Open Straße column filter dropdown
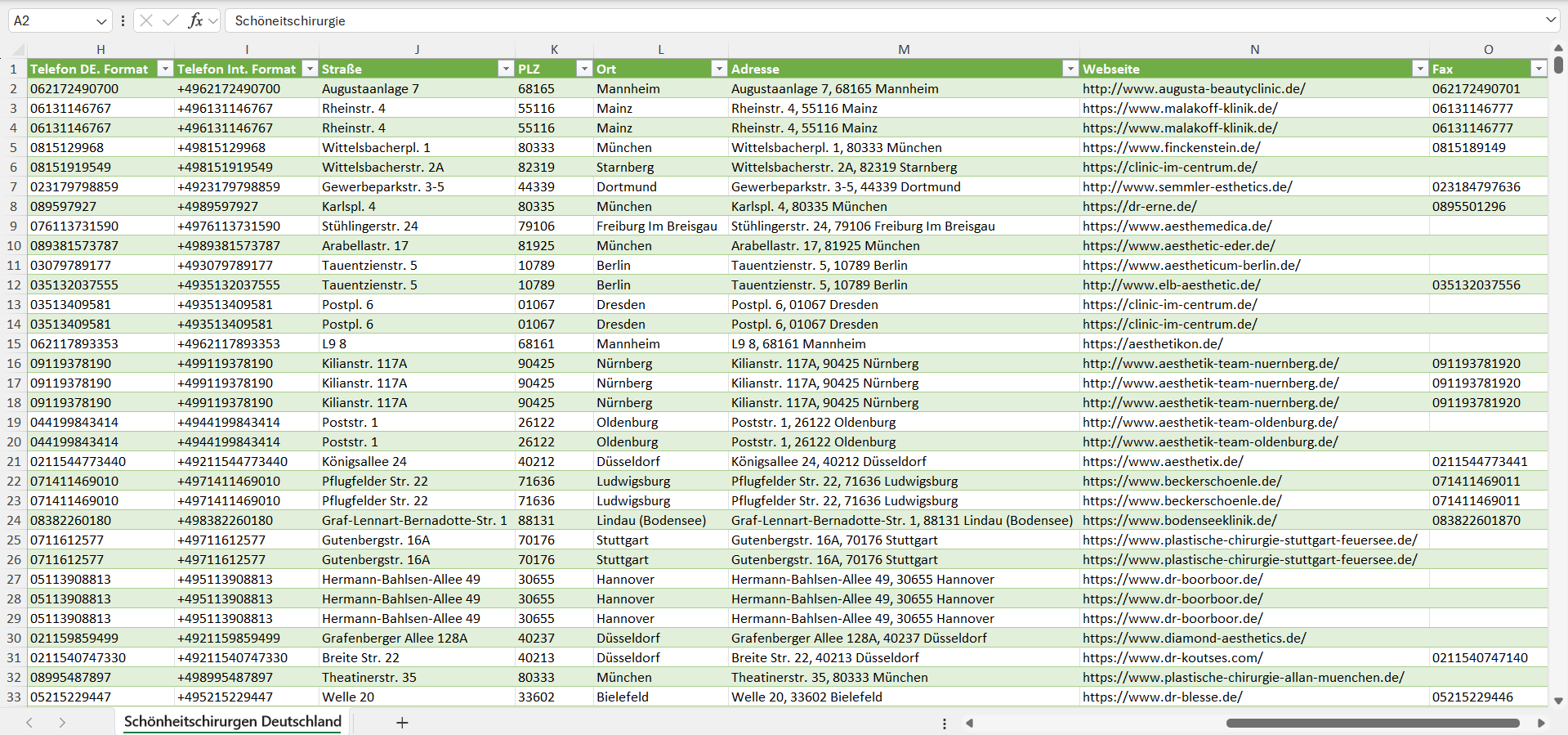The width and height of the screenshot is (1568, 735). [506, 69]
